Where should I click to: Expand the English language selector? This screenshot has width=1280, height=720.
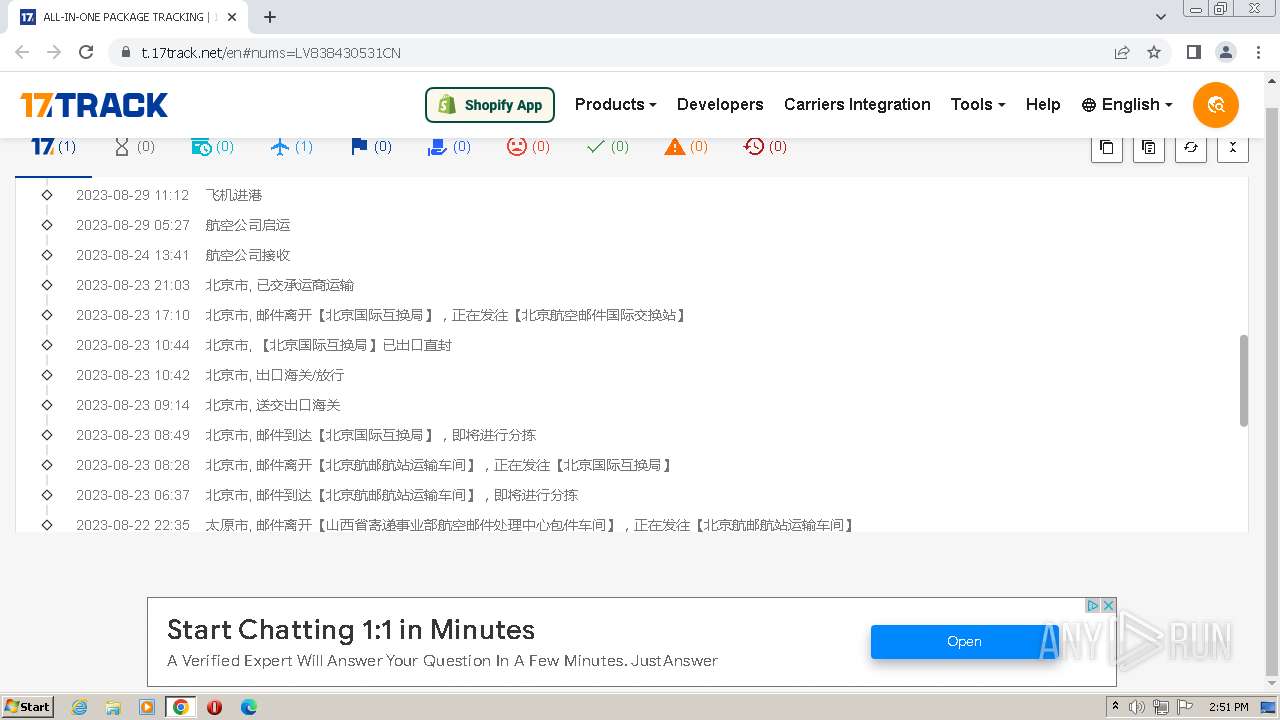point(1127,105)
